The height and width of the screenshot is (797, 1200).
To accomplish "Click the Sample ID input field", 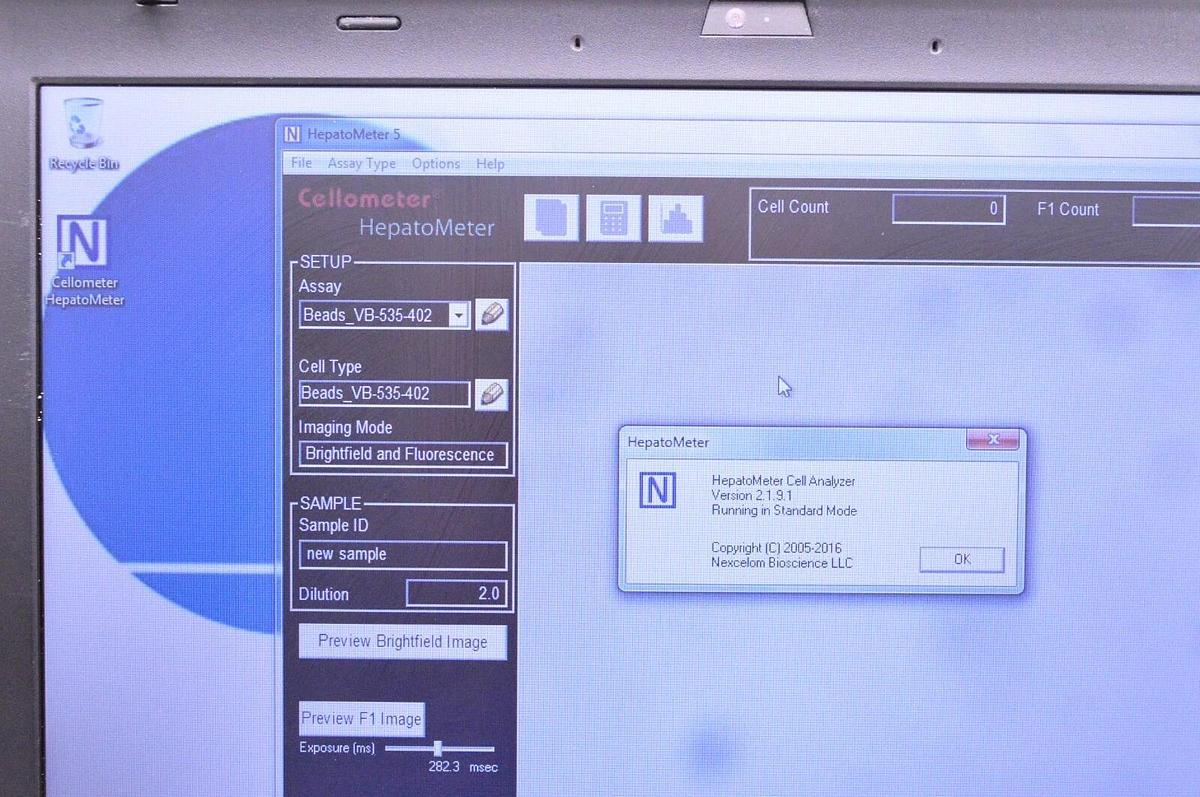I will (403, 554).
